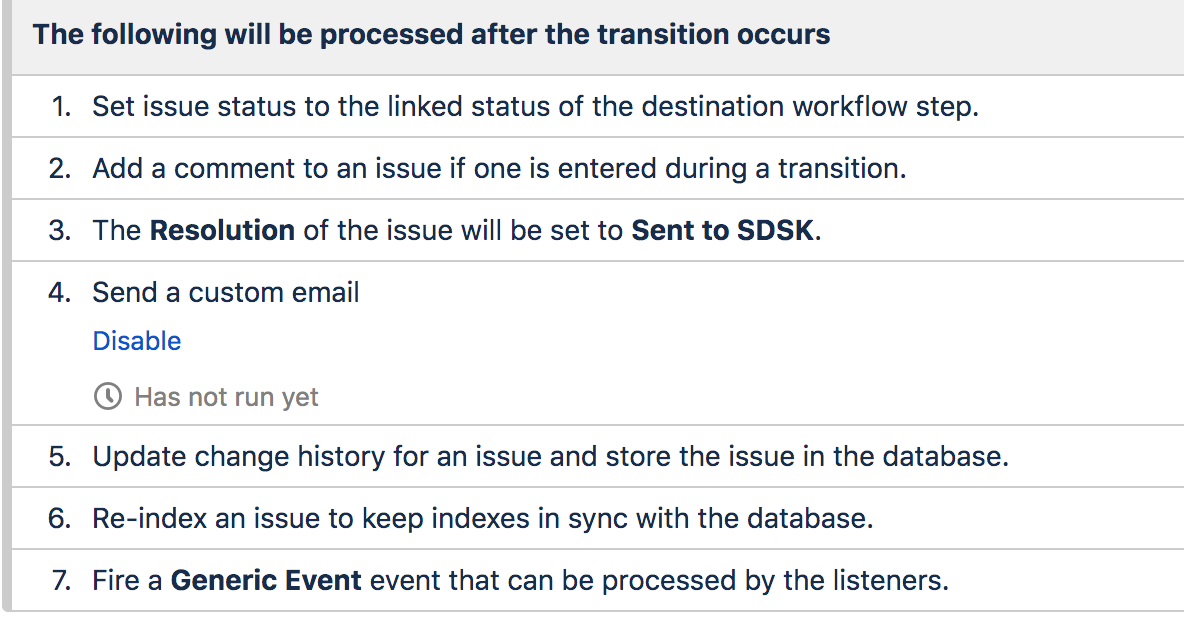Click the number 4 list marker
1184x626 pixels.
coord(60,292)
